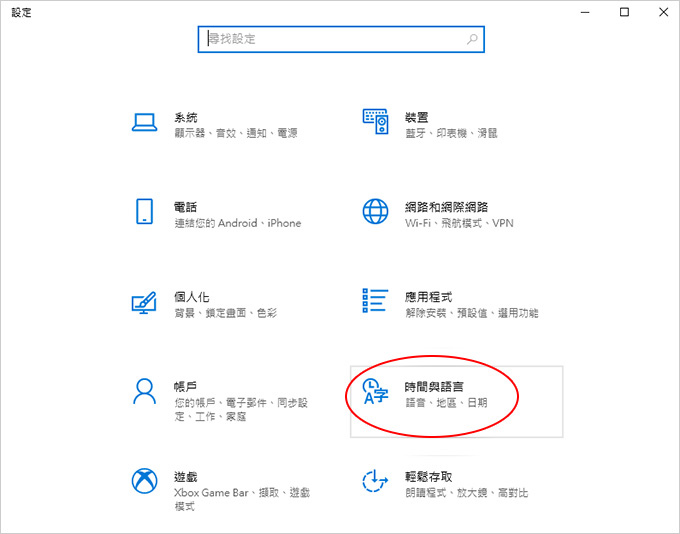This screenshot has width=680, height=534.
Task: Click the 個人化 paintbrush icon
Action: 144,302
